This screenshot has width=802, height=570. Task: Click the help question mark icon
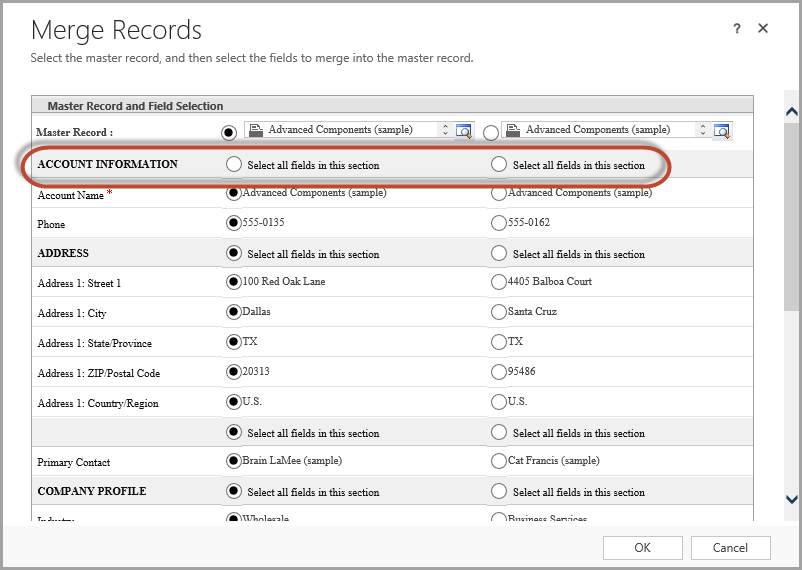pyautogui.click(x=737, y=29)
